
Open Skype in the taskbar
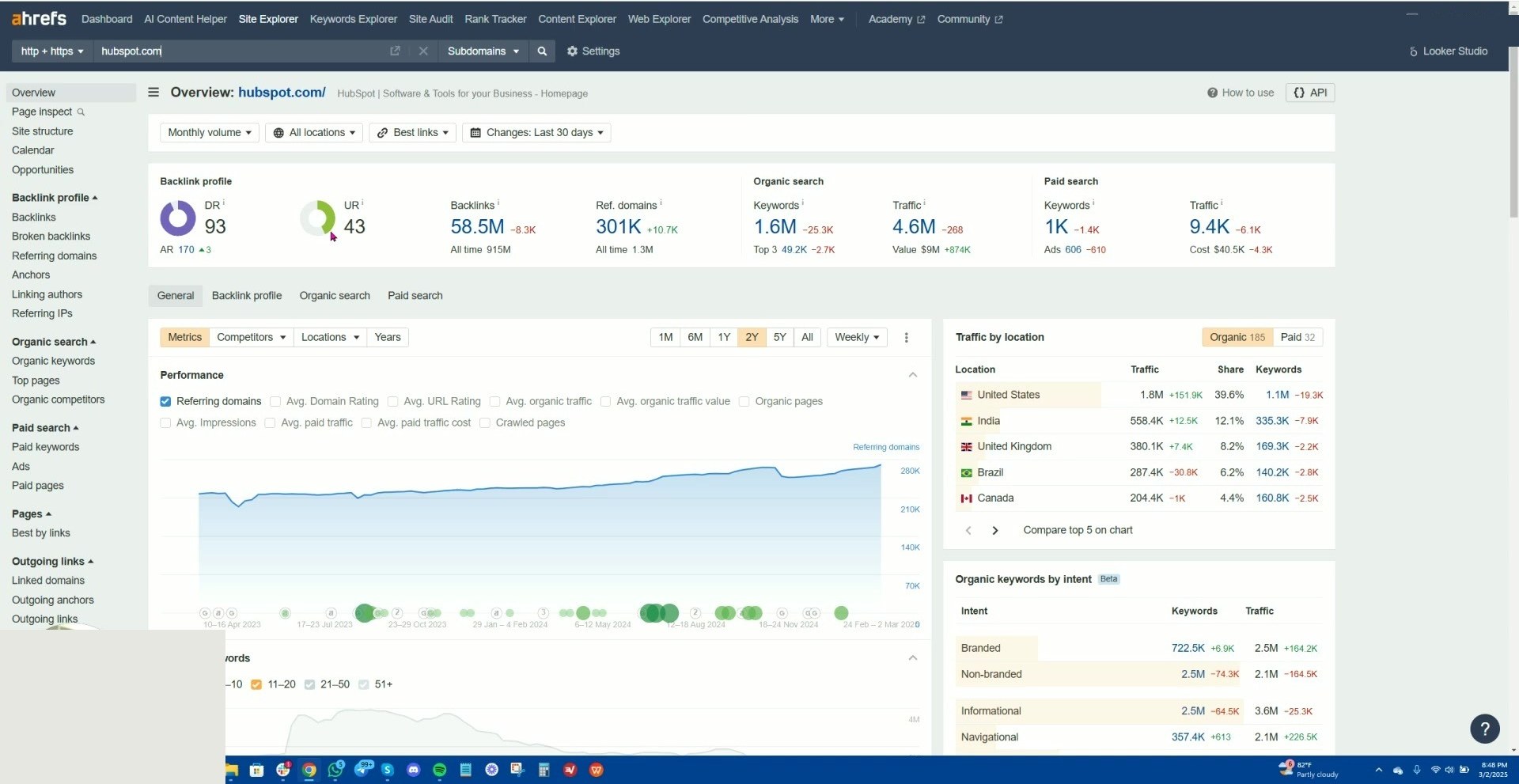[x=388, y=770]
